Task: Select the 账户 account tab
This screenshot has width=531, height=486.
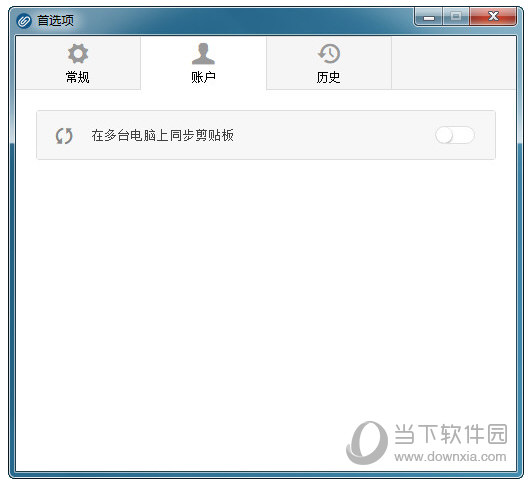Action: 203,63
